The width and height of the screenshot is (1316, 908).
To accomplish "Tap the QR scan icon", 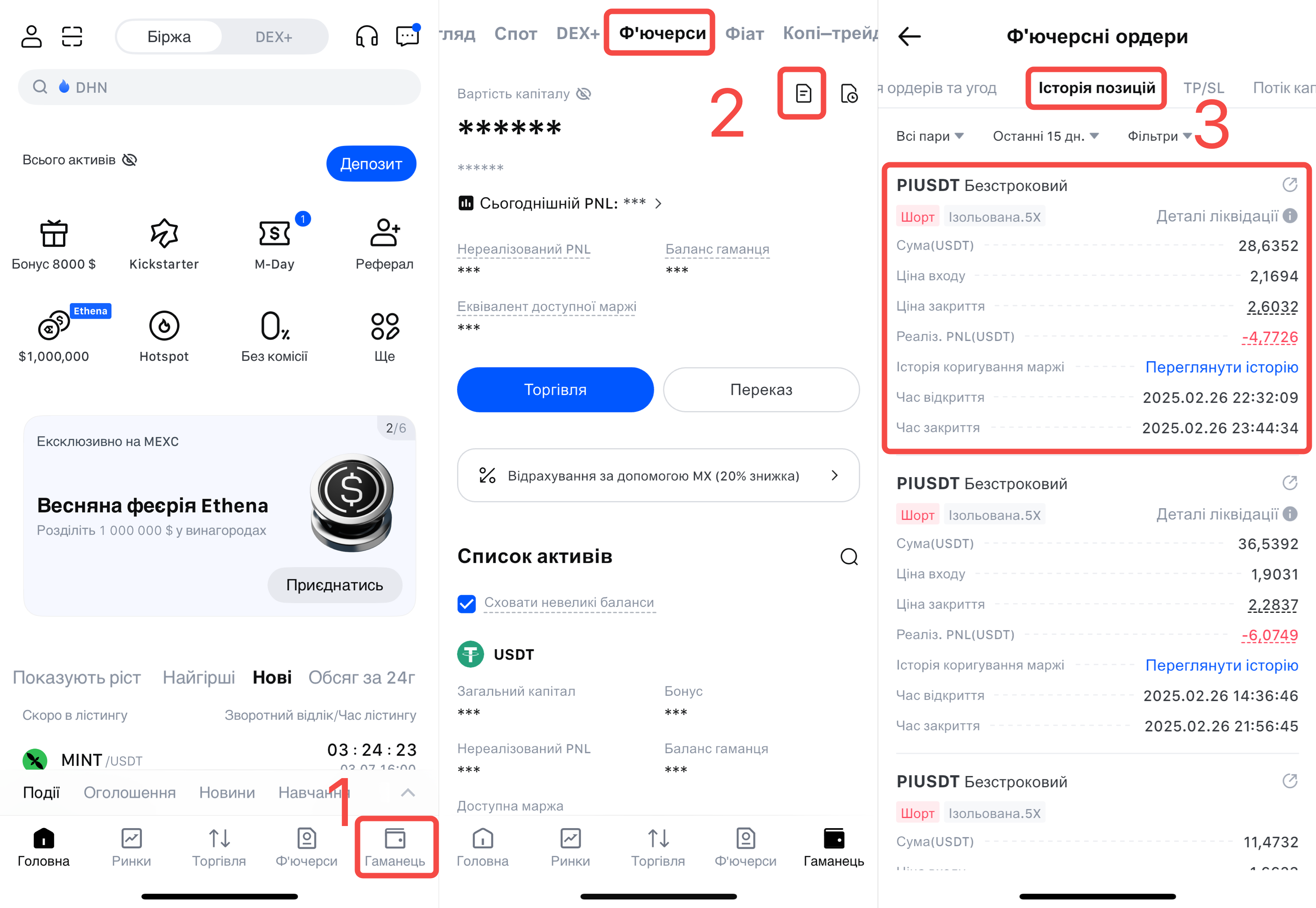I will click(x=72, y=37).
